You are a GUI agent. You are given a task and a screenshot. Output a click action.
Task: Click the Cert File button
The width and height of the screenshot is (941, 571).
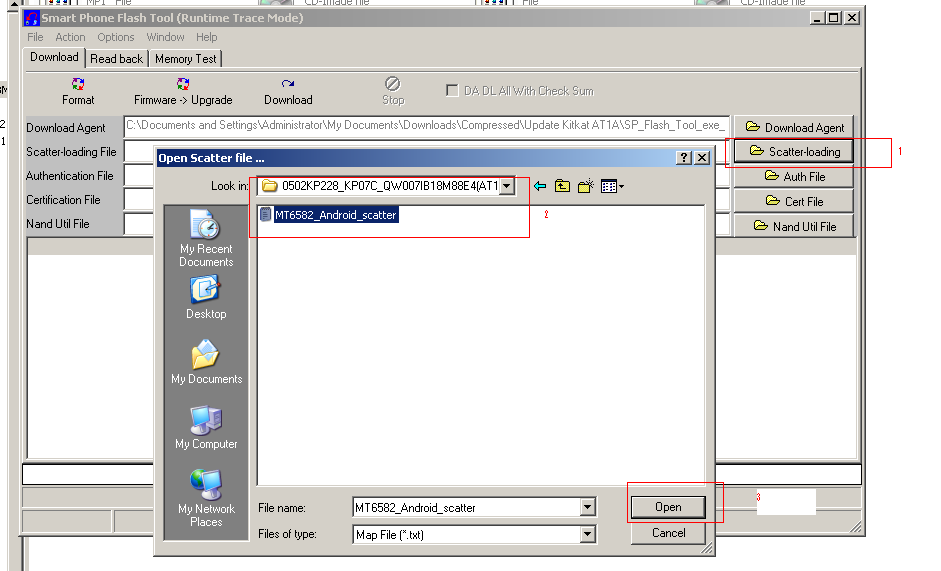coord(794,201)
